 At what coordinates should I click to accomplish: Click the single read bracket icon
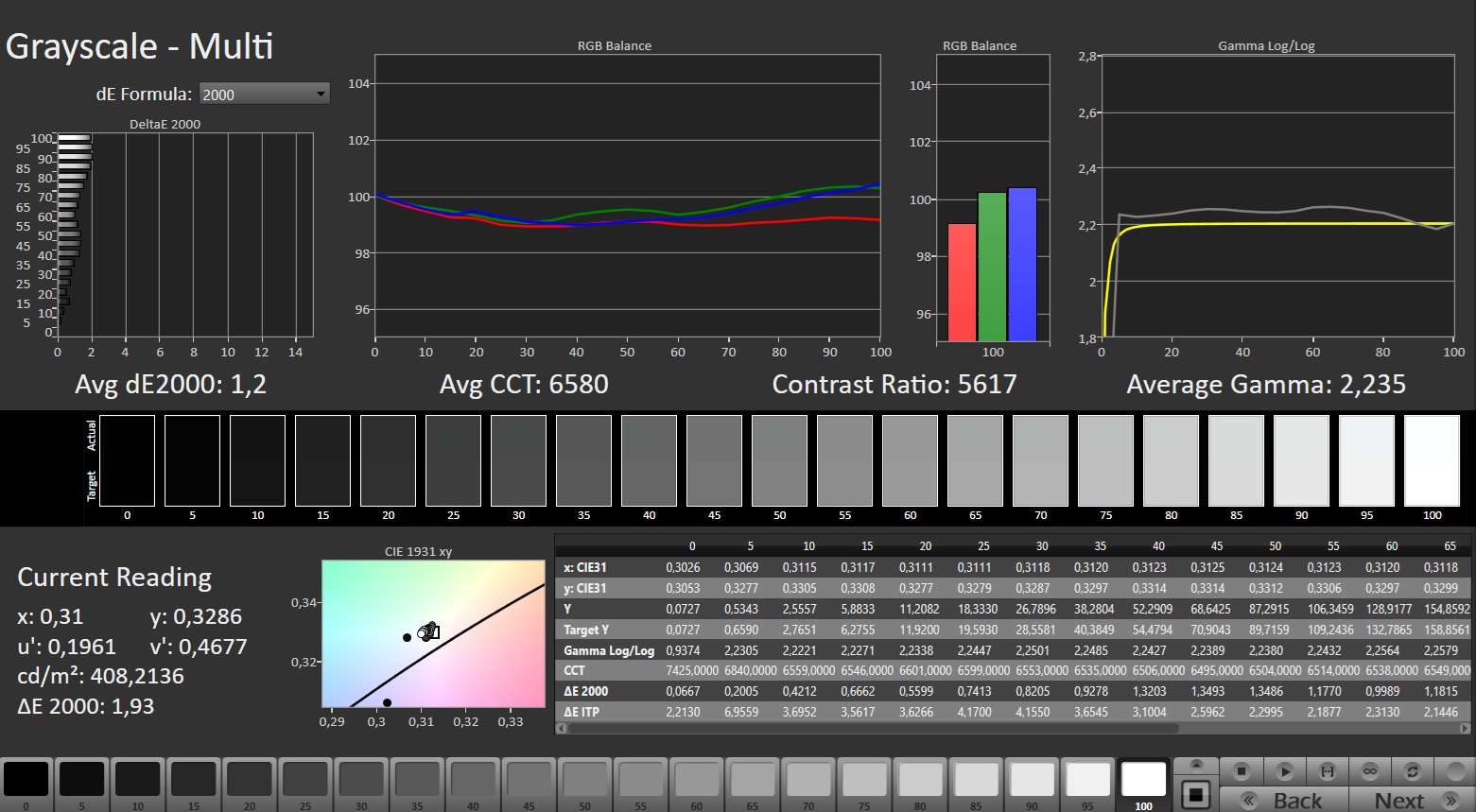coord(1327,771)
